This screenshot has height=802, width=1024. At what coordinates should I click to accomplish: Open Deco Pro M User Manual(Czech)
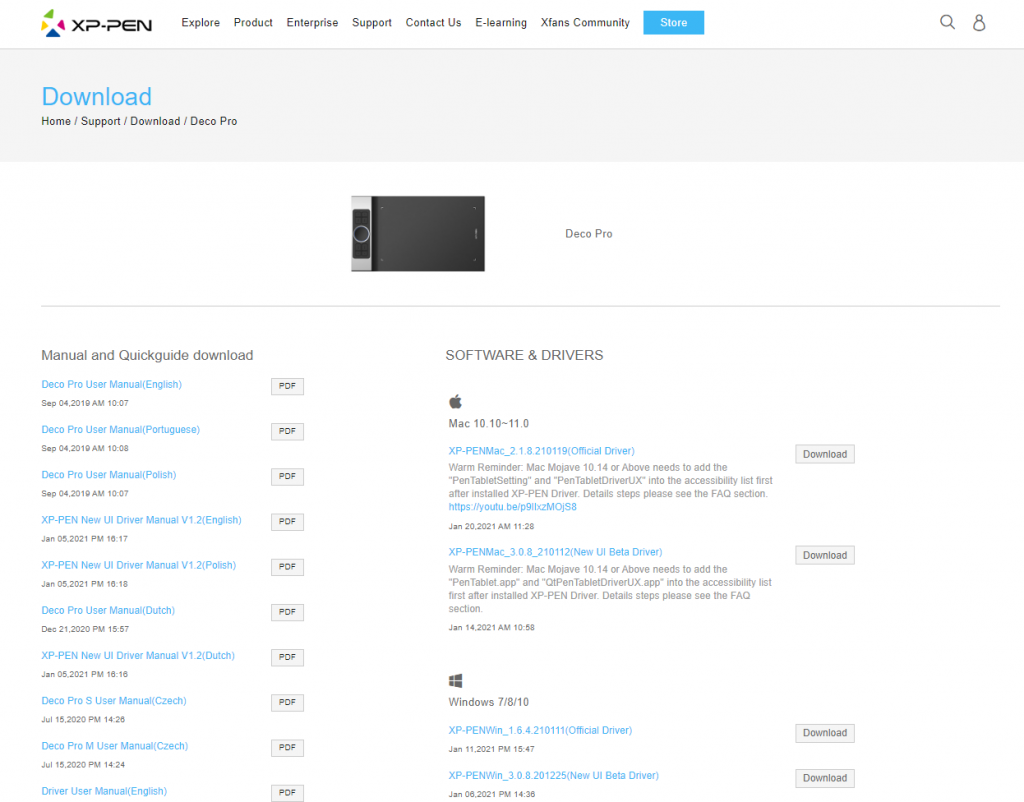pyautogui.click(x=114, y=746)
